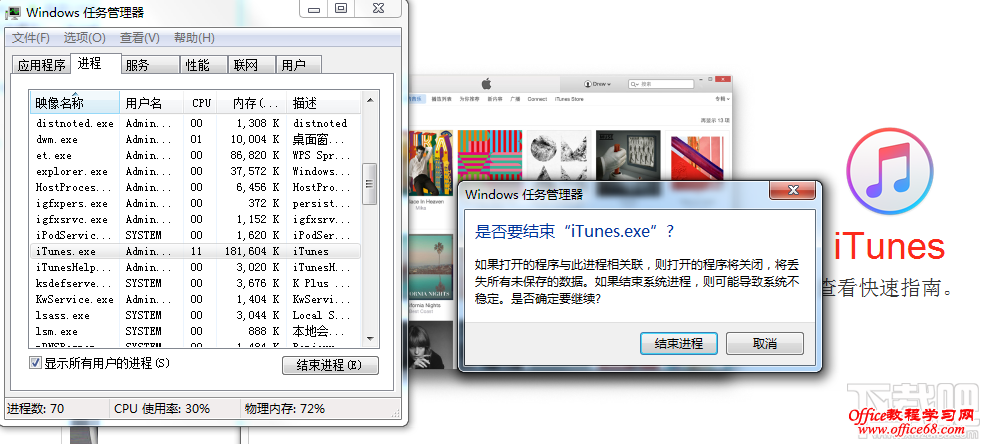This screenshot has height=444, width=987.
Task: Open the Connect tab in iTunes
Action: (537, 99)
